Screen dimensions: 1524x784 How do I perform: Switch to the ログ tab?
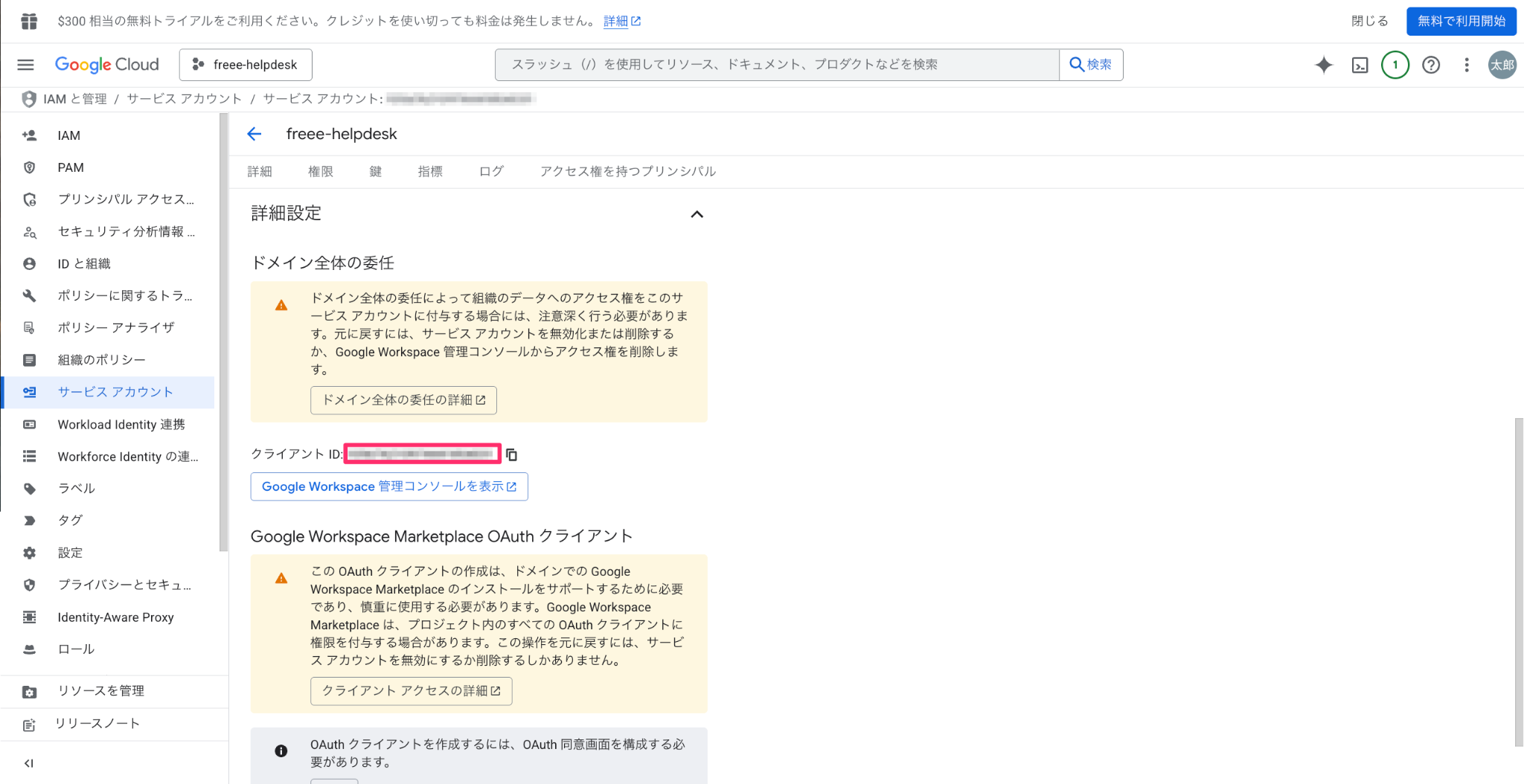pos(491,172)
